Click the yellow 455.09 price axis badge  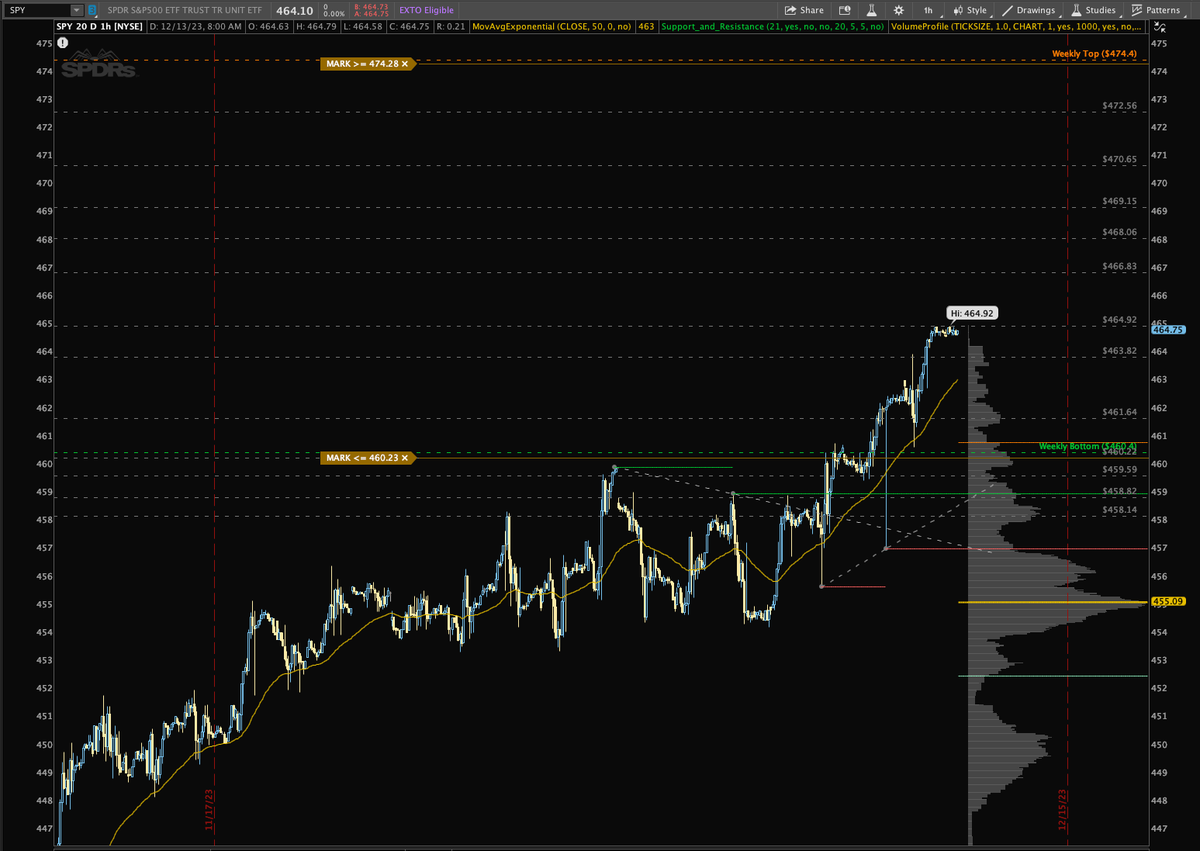(x=1168, y=601)
